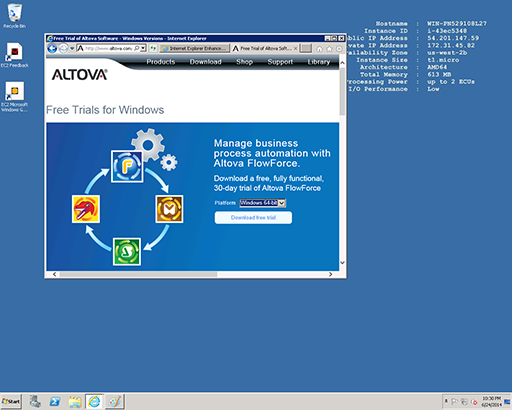512x410 pixels.
Task: Open the Start menu
Action: click(x=11, y=401)
